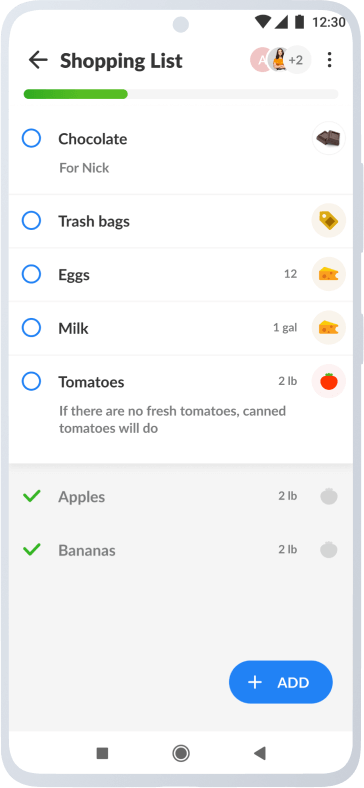Viewport: 364px width, 788px height.
Task: Tick the Milk item checkbox
Action: [x=31, y=328]
